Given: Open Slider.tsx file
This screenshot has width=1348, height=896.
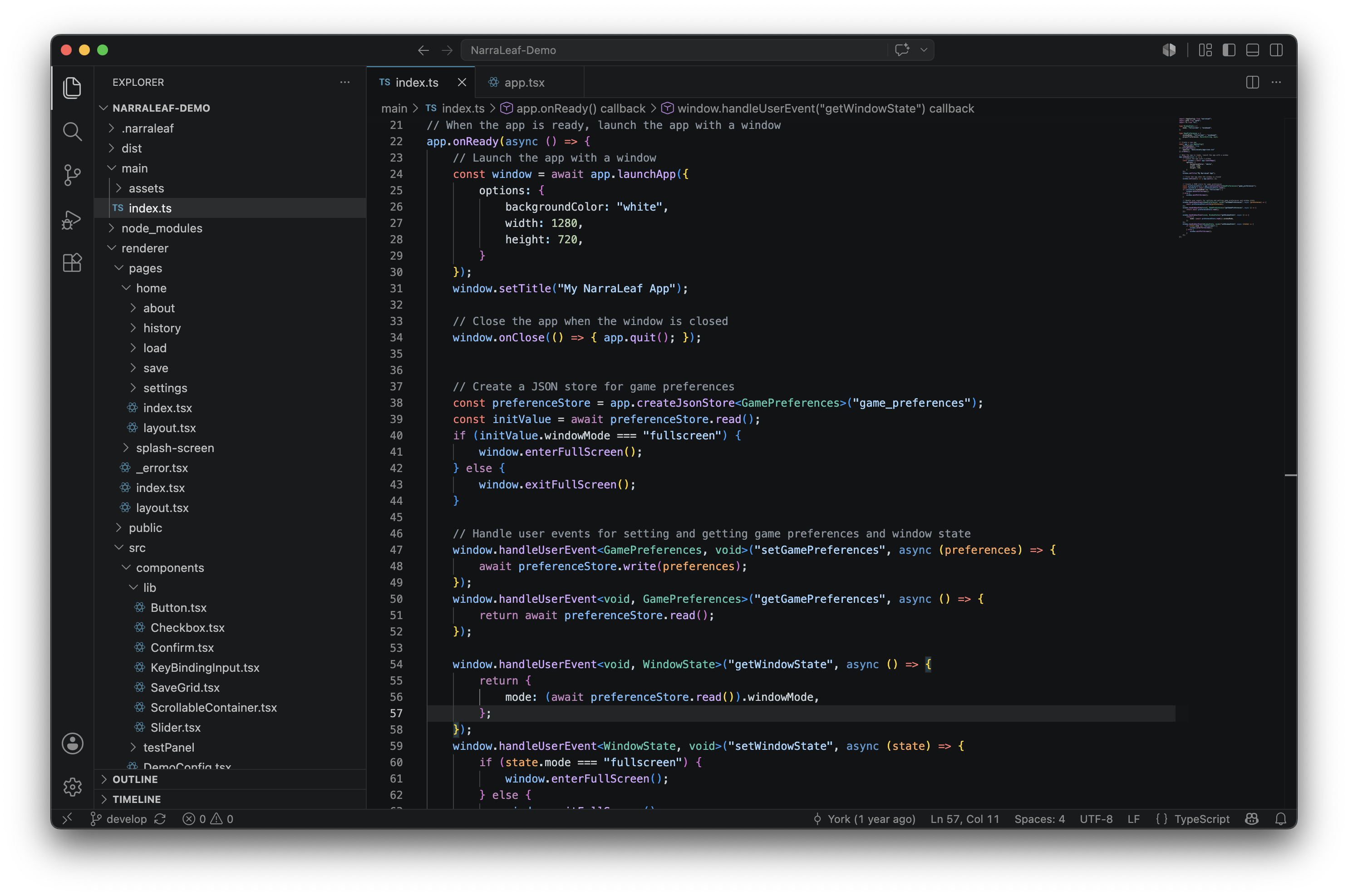Looking at the screenshot, I should [x=230, y=728].
